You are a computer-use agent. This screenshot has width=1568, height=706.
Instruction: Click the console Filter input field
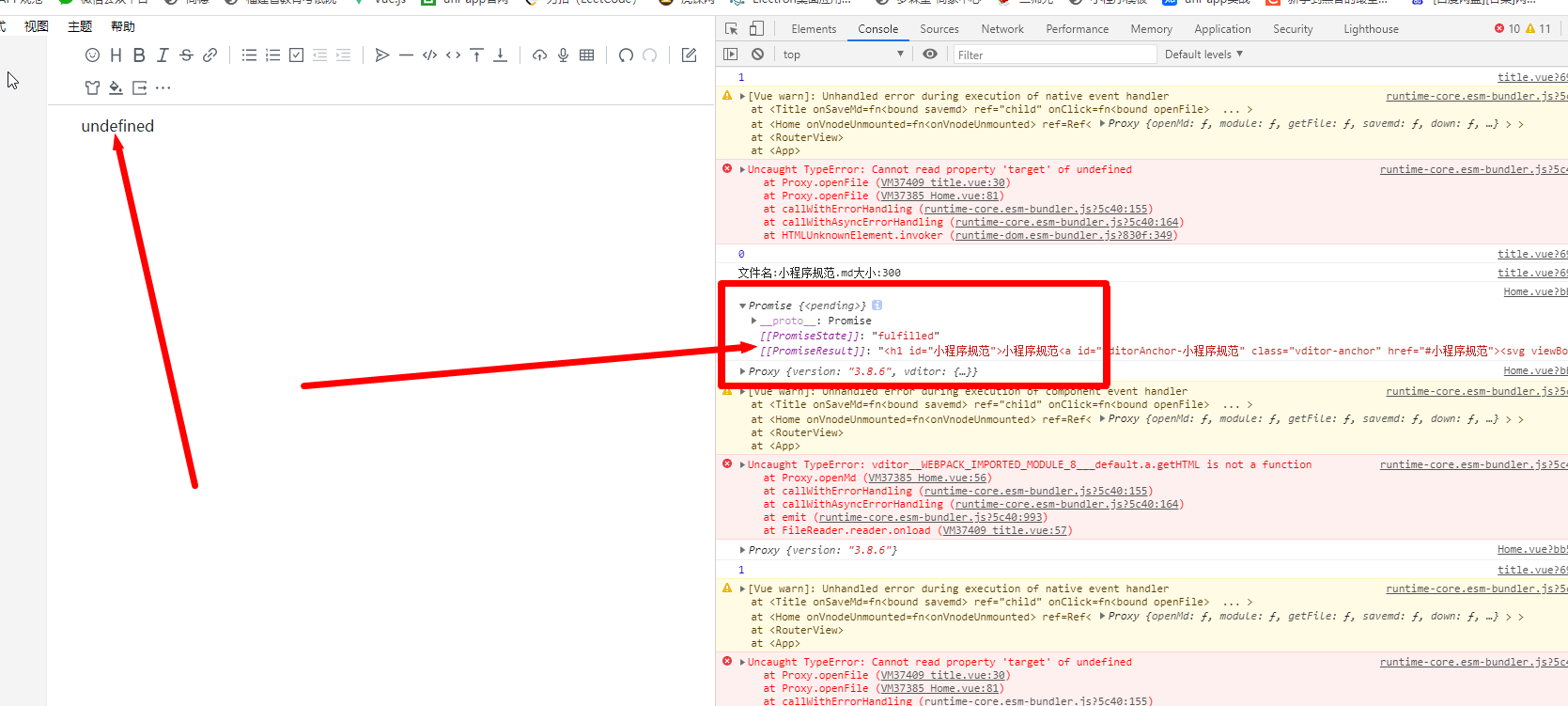[x=1054, y=55]
